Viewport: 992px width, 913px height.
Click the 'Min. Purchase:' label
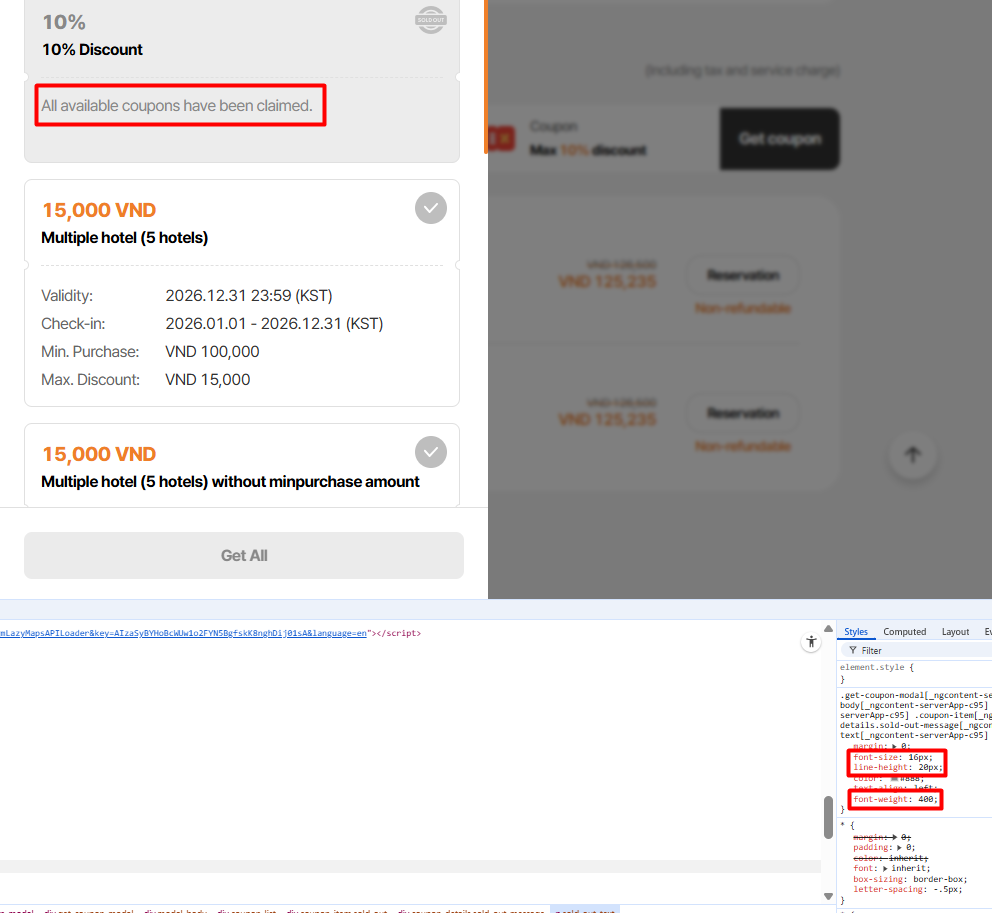tap(90, 351)
